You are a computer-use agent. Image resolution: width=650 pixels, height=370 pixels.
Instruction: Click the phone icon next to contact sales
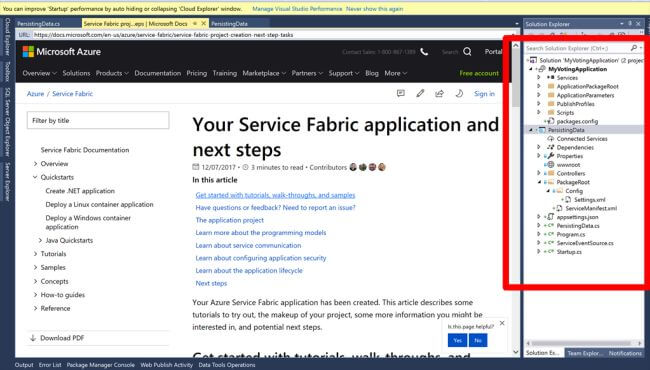point(424,52)
